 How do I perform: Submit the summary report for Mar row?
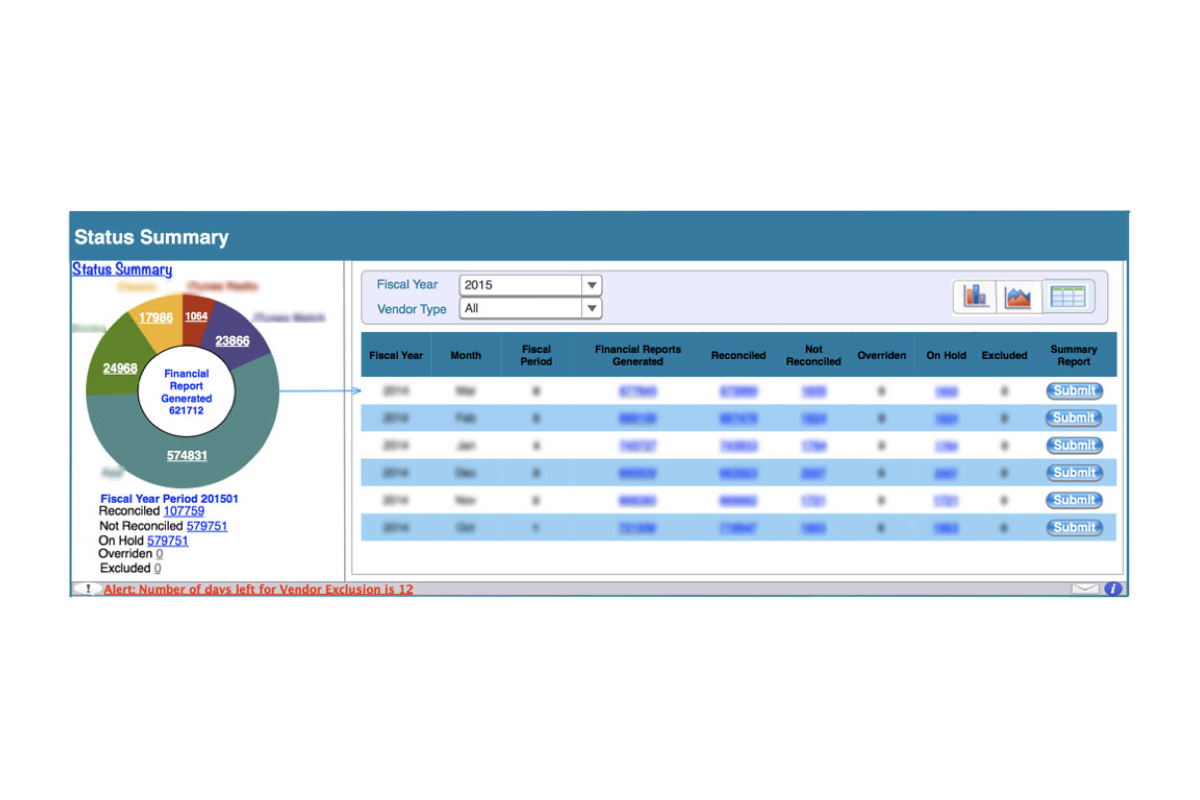(x=1074, y=391)
